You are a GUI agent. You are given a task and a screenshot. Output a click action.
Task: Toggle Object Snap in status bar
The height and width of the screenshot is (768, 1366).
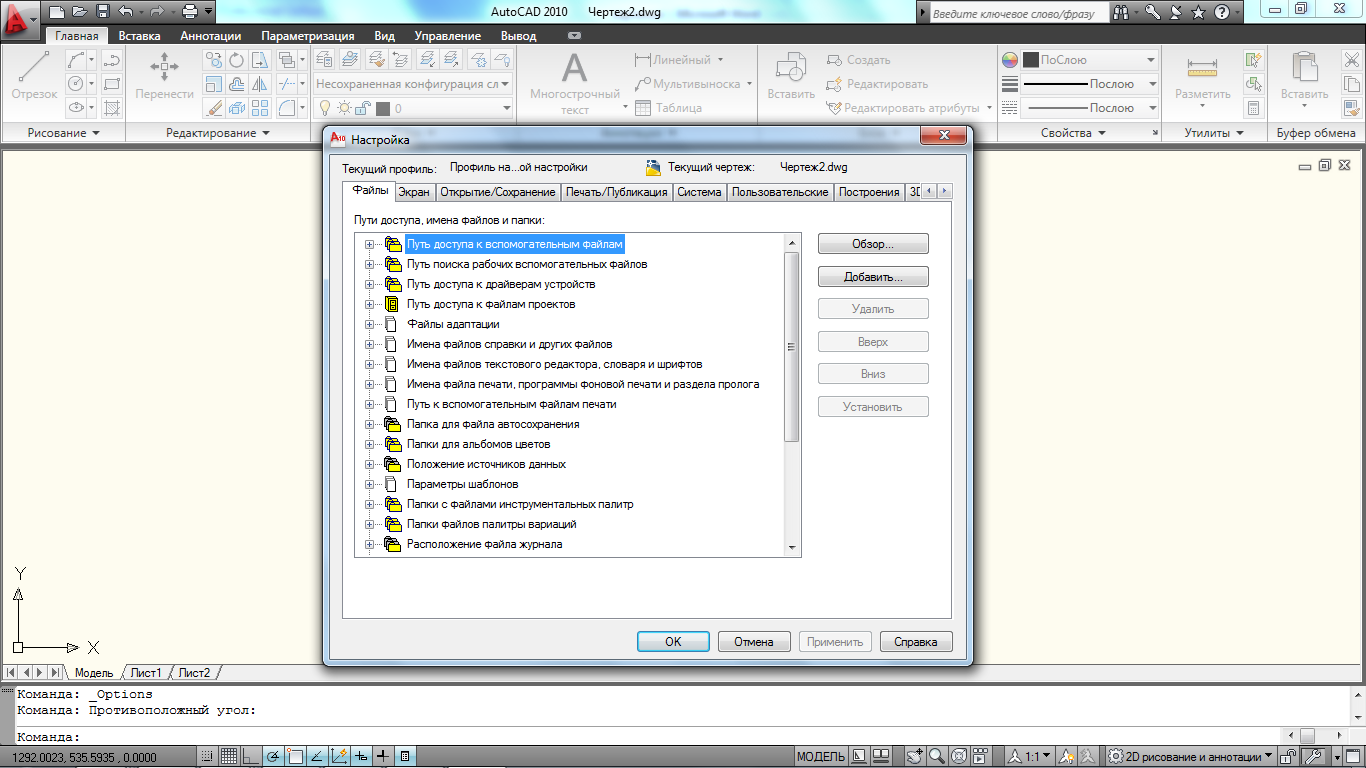point(295,757)
